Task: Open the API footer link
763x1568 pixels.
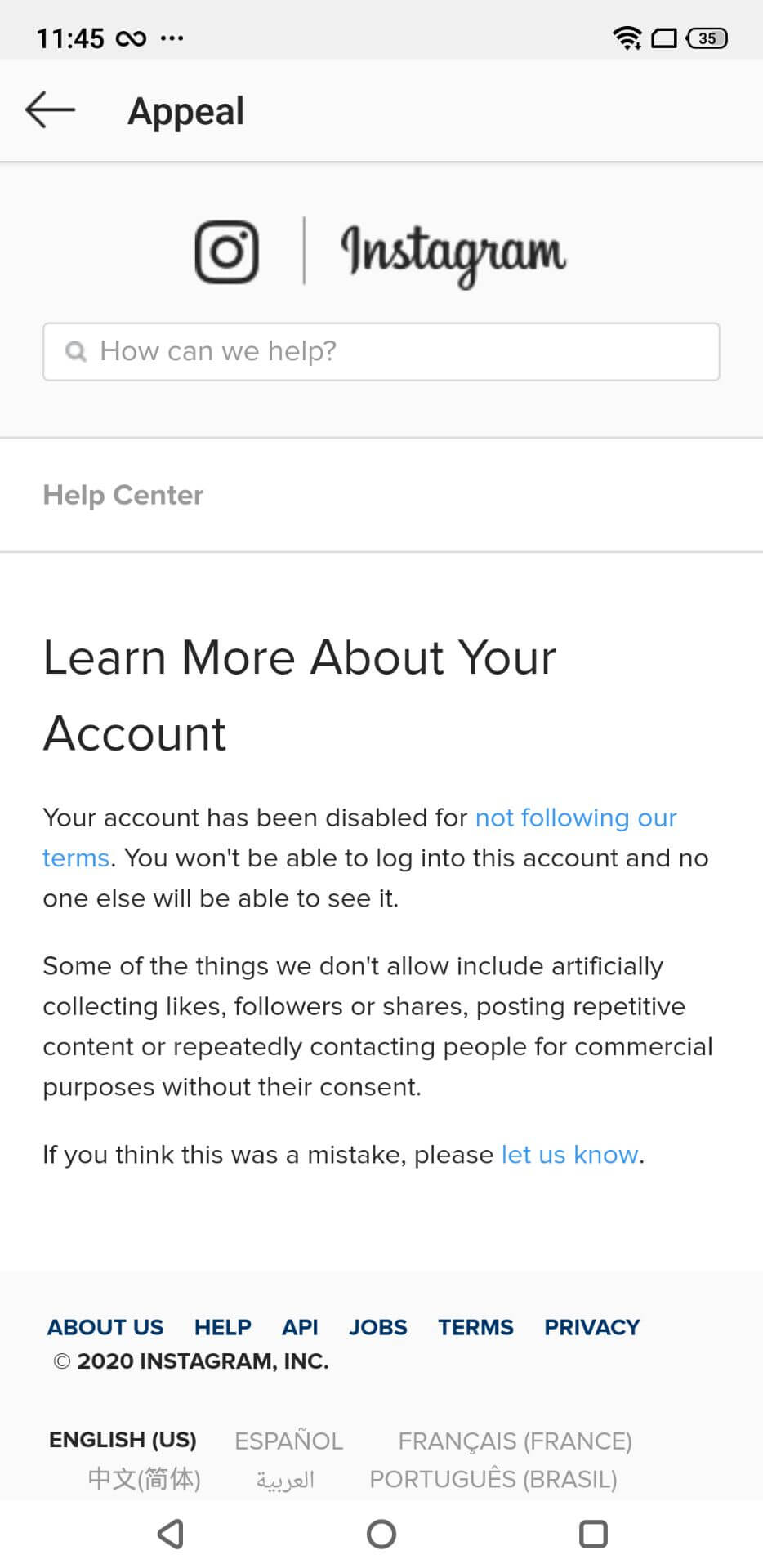Action: pos(300,1327)
